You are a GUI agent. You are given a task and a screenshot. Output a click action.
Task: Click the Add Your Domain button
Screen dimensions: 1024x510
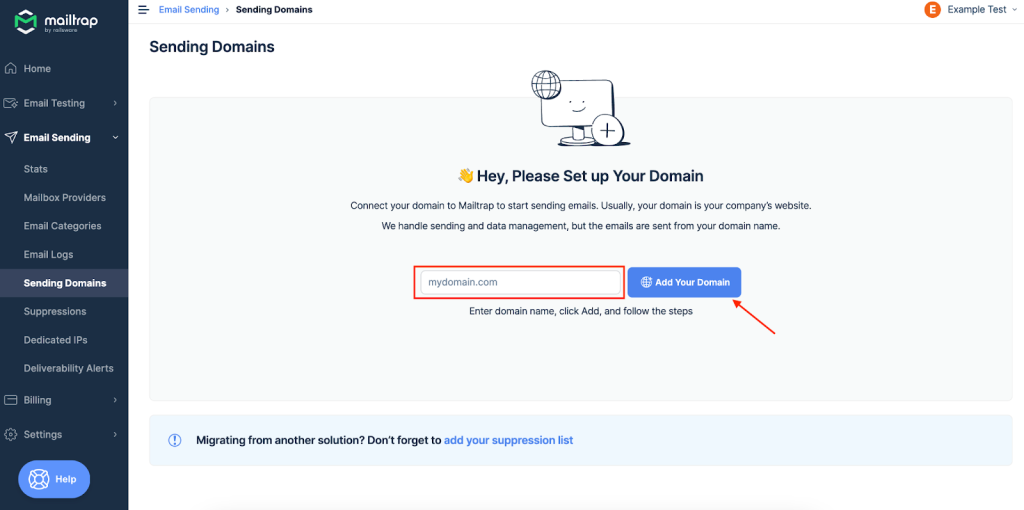(684, 282)
